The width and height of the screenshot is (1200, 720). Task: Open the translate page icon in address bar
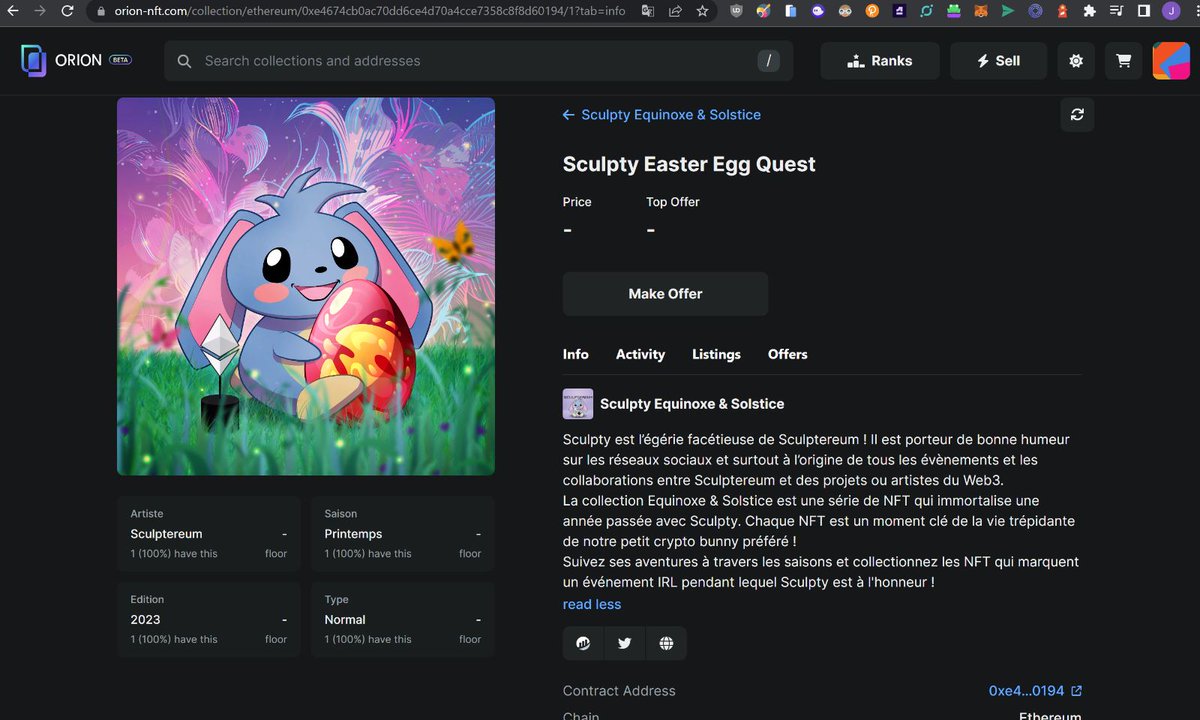649,11
